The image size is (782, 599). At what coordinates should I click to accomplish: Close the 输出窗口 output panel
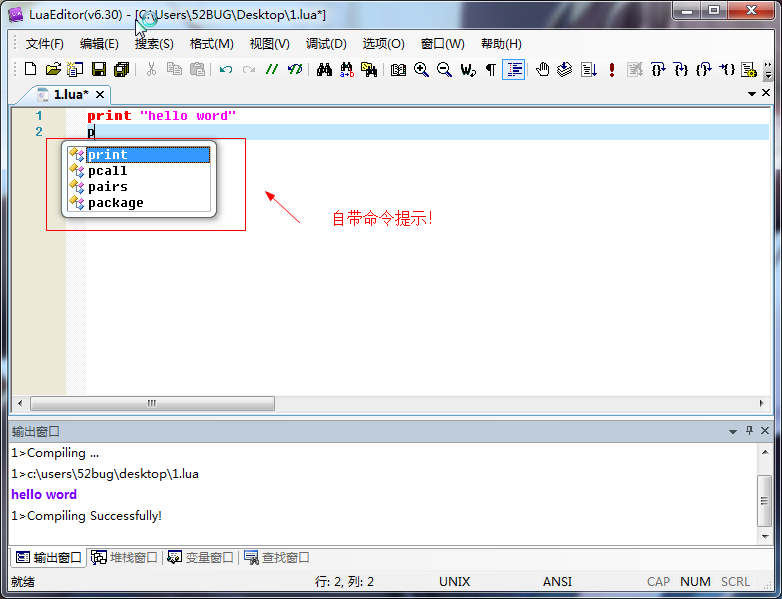pos(765,430)
